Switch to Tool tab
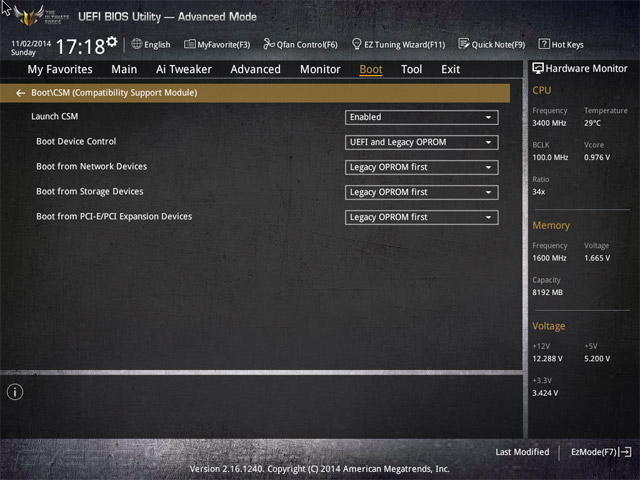The width and height of the screenshot is (640, 480). tap(411, 69)
